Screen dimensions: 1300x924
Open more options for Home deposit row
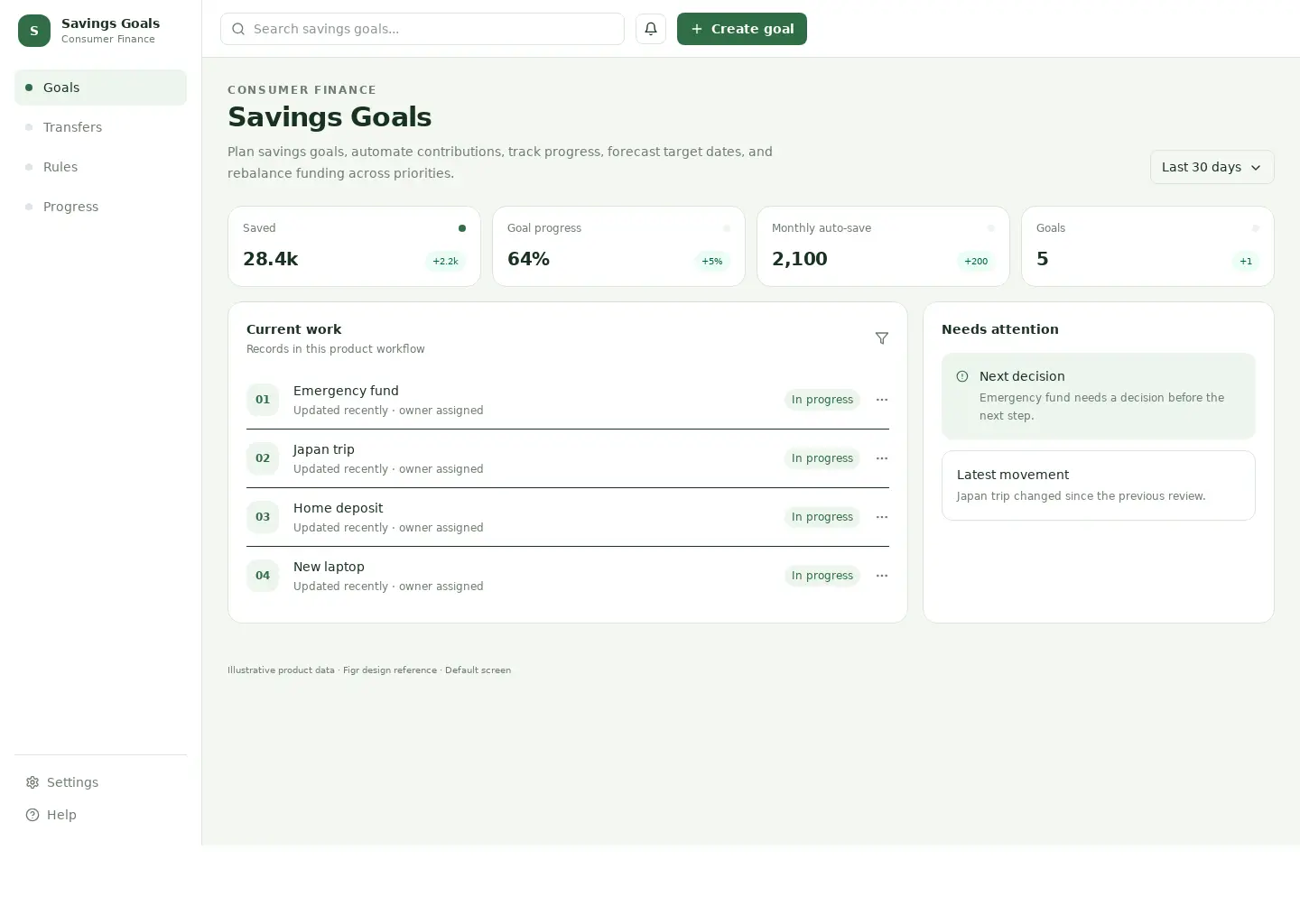point(882,517)
